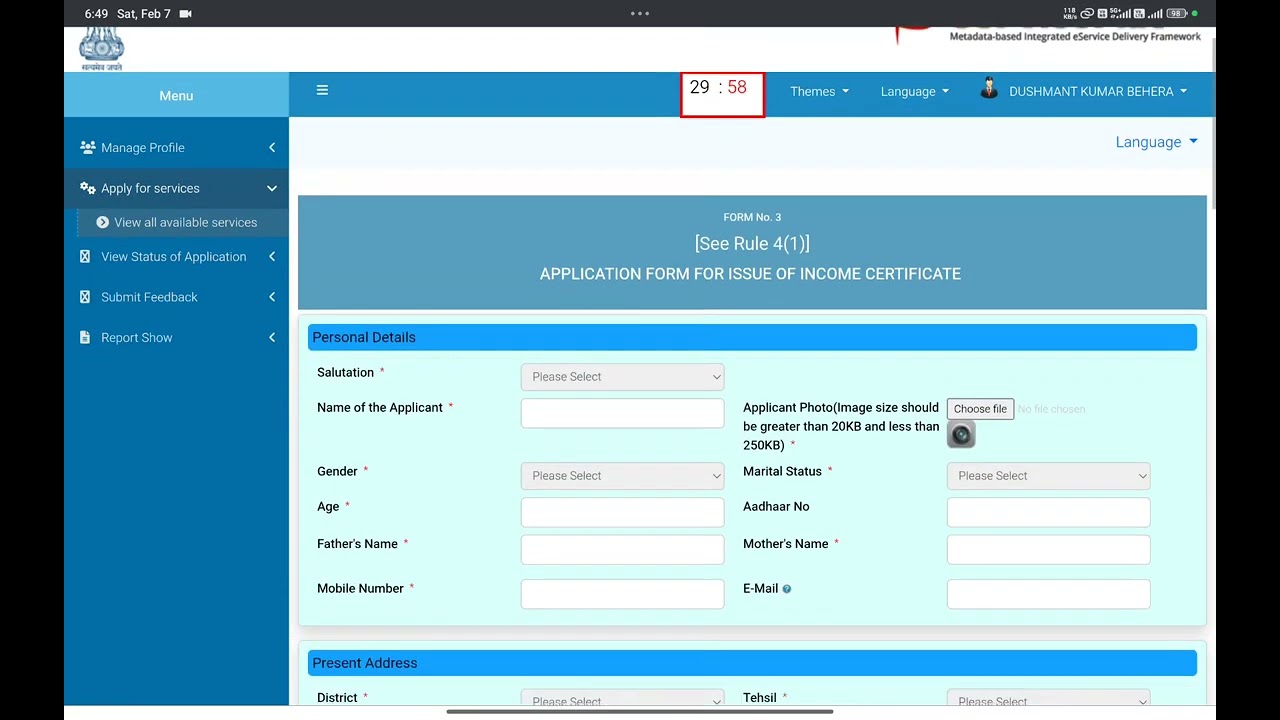Viewport: 1280px width, 720px height.
Task: Focus the Mobile Number input field
Action: tap(622, 594)
